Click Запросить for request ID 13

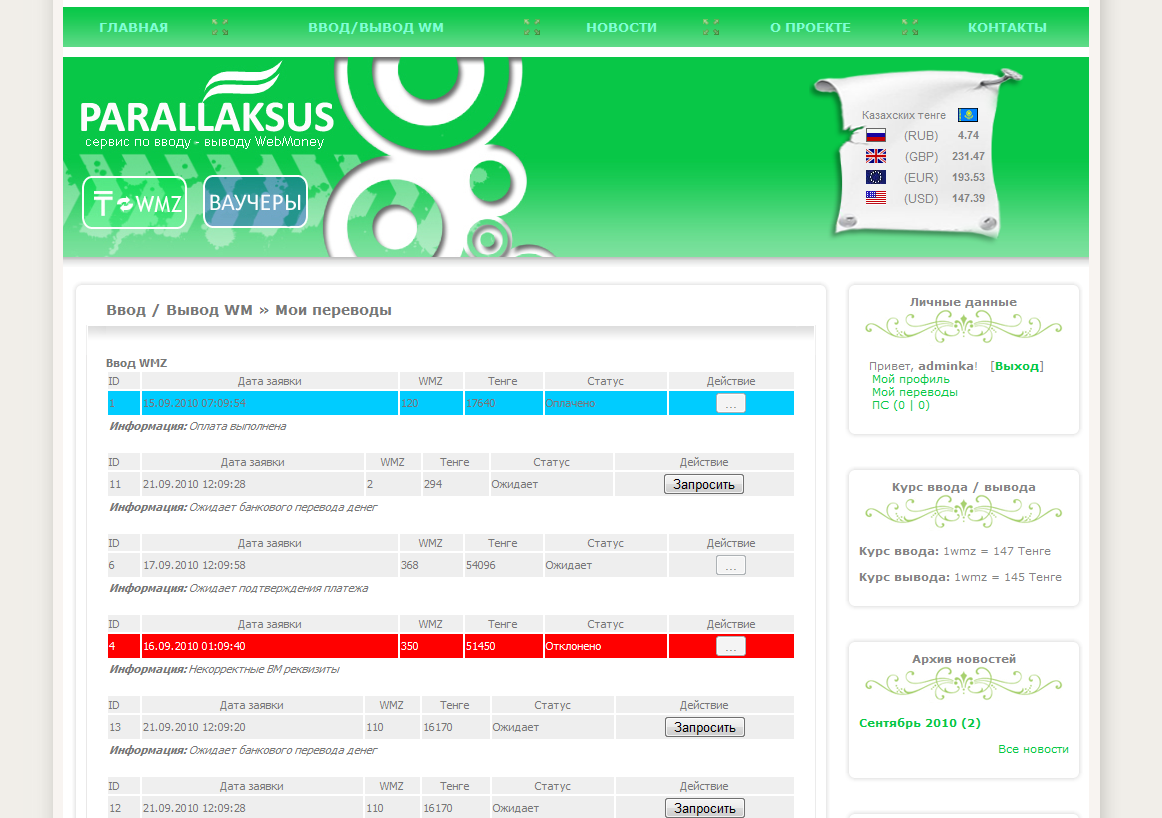(705, 728)
